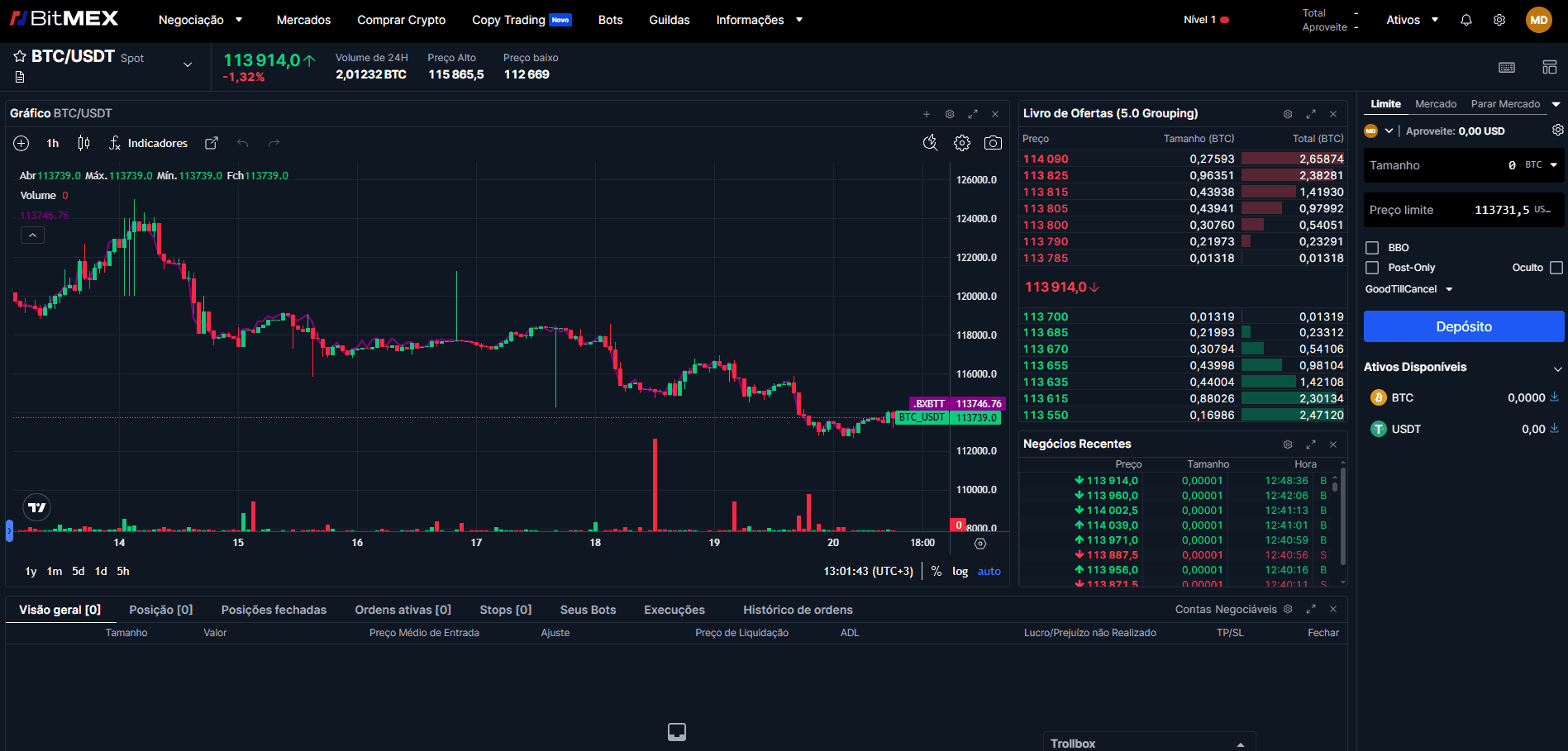The height and width of the screenshot is (751, 1568).
Task: Open the notifications bell
Action: [1466, 20]
